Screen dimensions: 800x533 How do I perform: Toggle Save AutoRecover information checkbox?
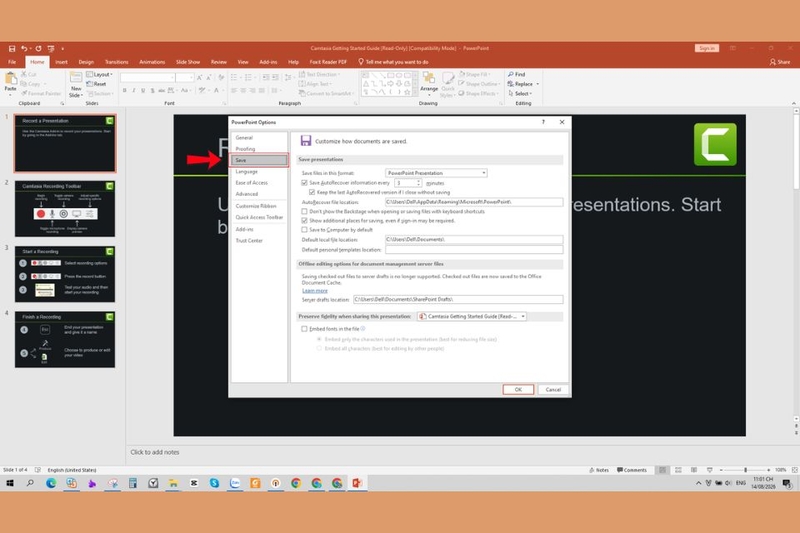(x=305, y=183)
